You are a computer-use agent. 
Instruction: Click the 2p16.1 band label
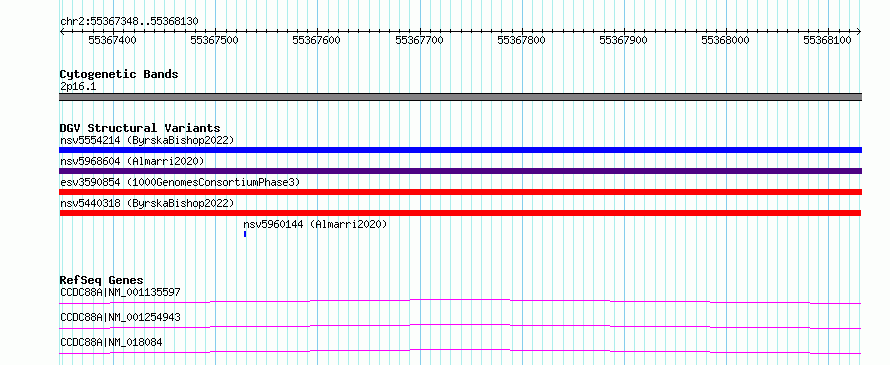tap(78, 87)
